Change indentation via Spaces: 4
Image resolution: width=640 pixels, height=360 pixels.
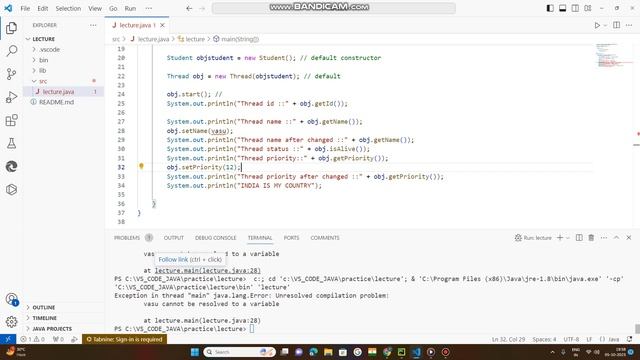click(x=544, y=339)
